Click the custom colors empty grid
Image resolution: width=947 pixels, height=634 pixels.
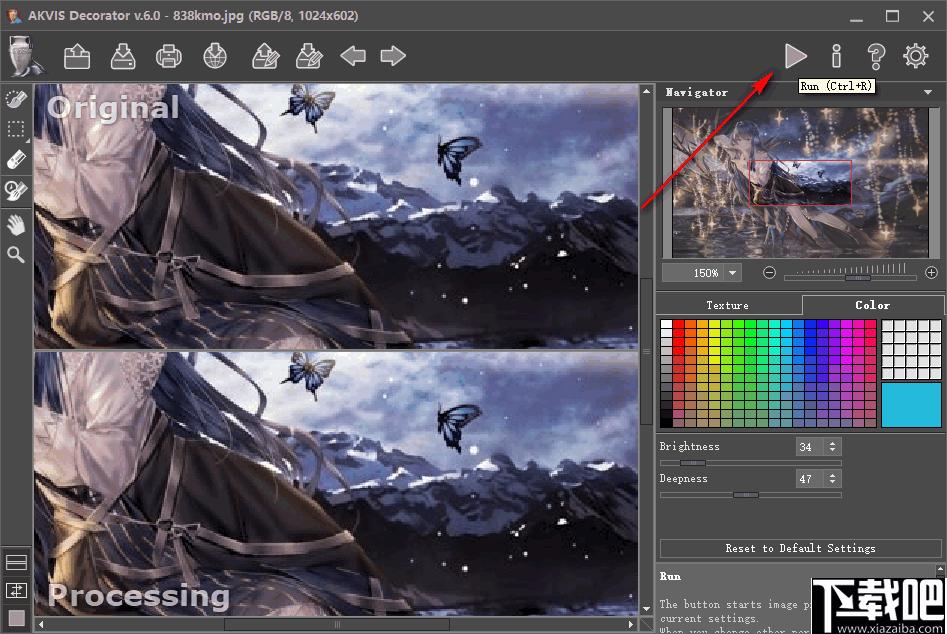(911, 350)
